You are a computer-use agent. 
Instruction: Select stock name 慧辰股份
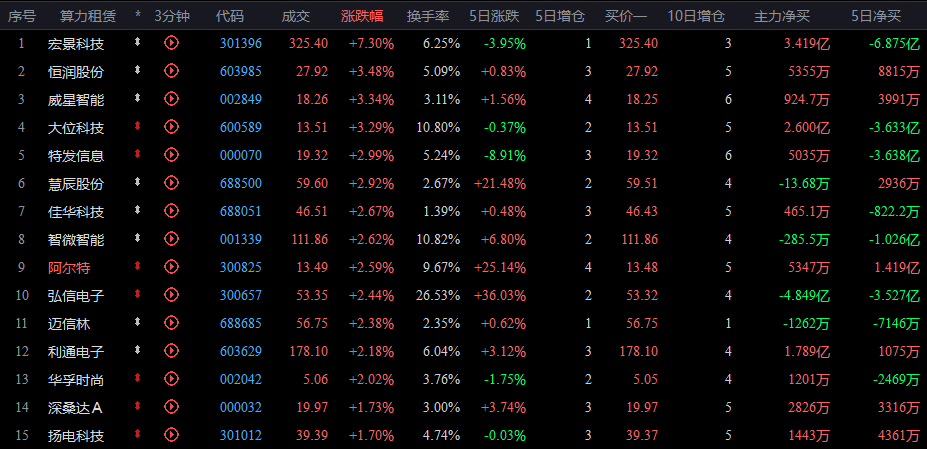(76, 183)
